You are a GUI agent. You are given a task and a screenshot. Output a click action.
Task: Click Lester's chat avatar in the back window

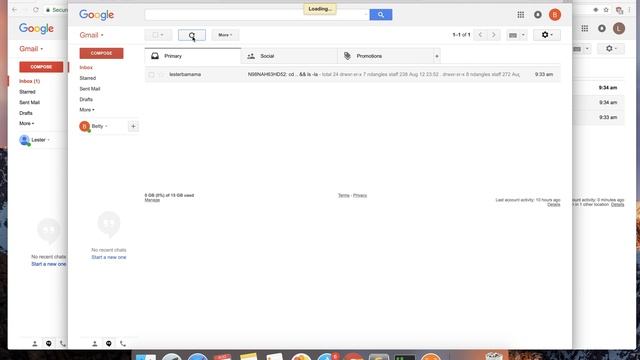coord(24,140)
